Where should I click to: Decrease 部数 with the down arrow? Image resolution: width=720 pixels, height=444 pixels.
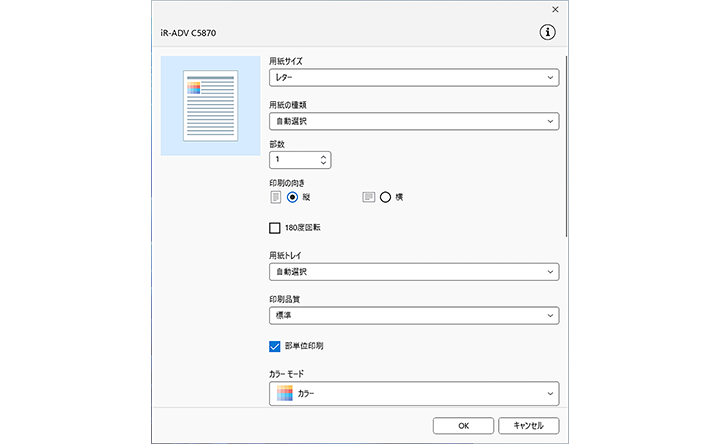click(322, 163)
